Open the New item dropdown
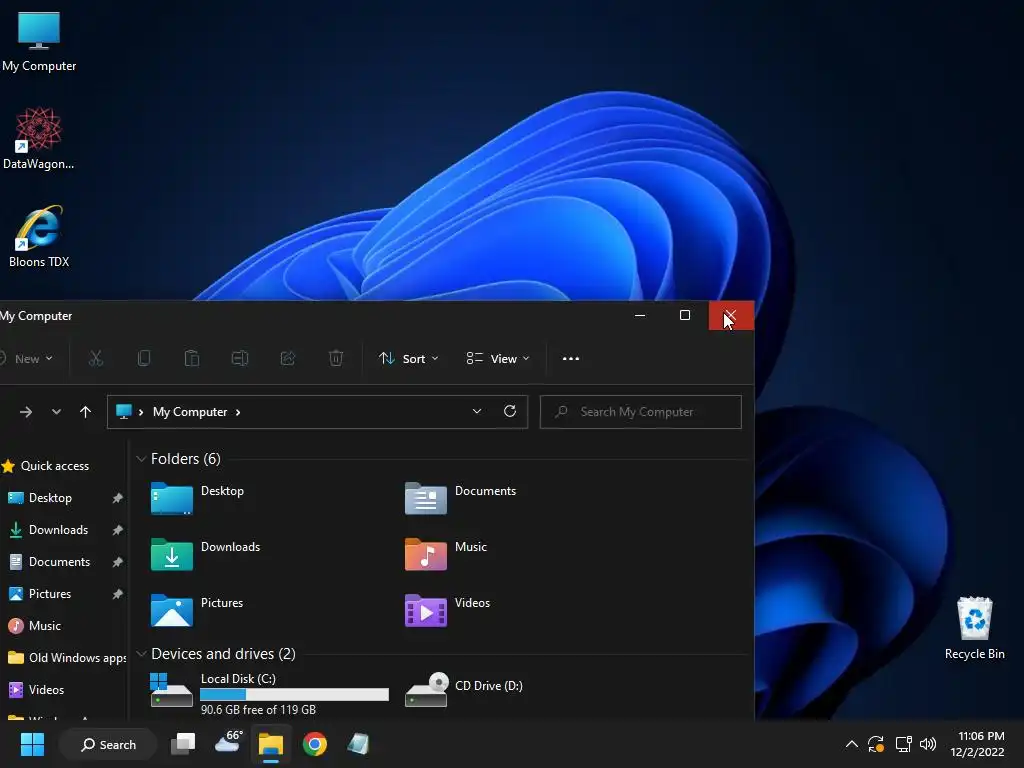This screenshot has height=768, width=1024. 27,359
